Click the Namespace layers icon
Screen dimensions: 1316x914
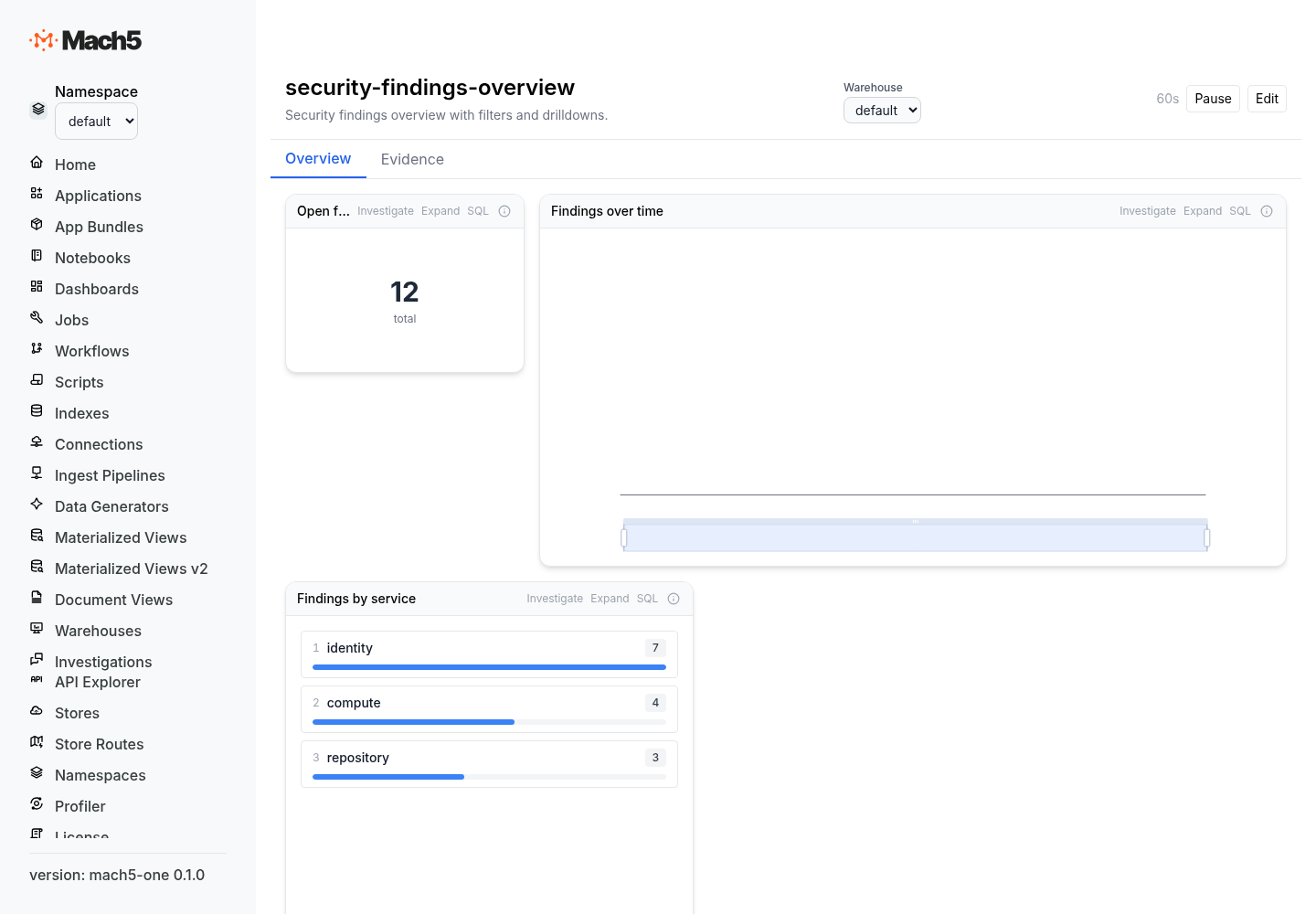tap(38, 110)
